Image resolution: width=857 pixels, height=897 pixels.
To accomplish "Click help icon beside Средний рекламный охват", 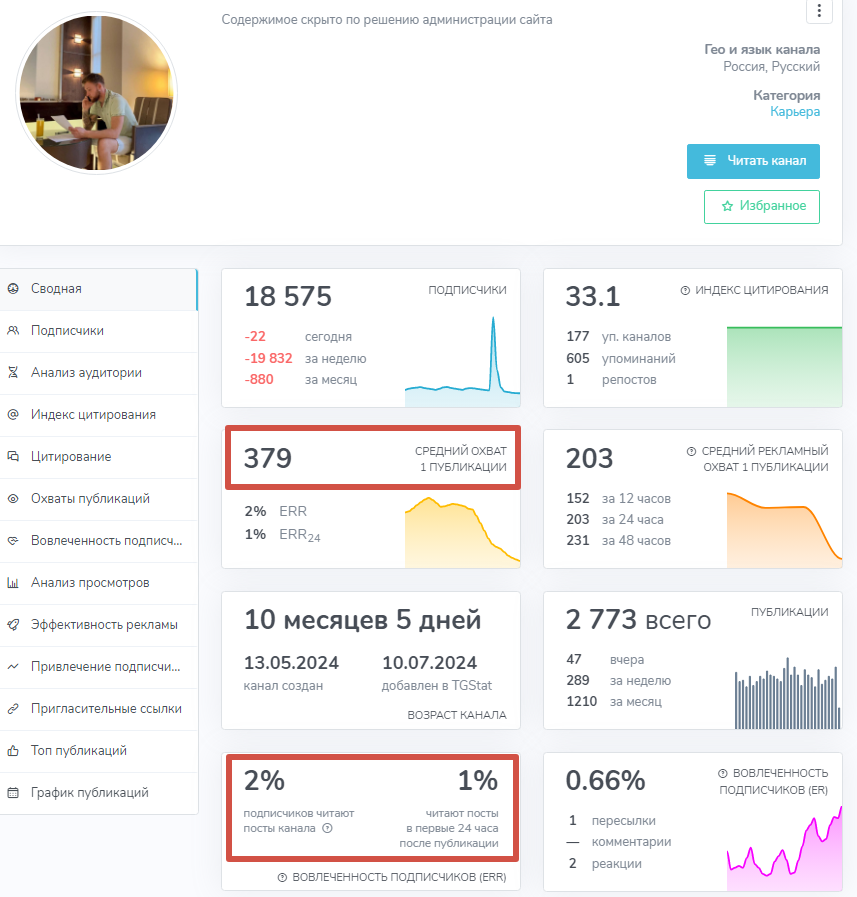I will point(691,451).
